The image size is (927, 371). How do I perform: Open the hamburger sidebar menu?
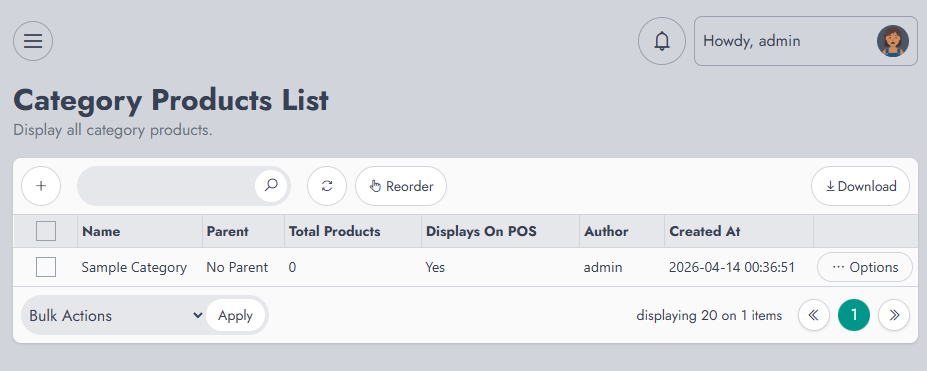coord(33,41)
